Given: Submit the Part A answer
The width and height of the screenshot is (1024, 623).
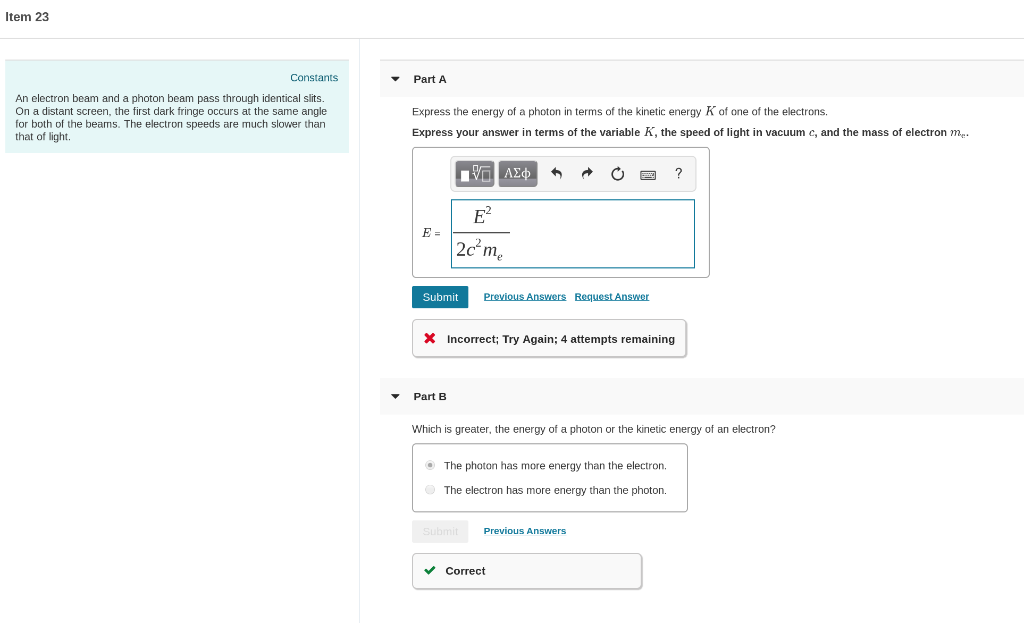Looking at the screenshot, I should coord(440,297).
